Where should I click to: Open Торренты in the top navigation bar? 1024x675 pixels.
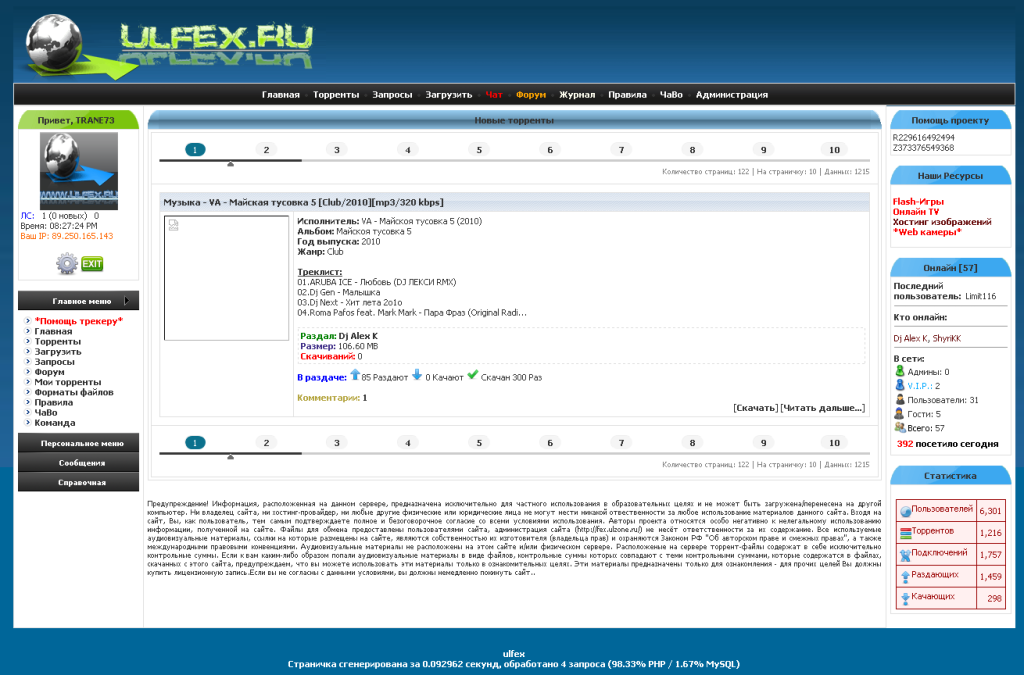click(x=336, y=95)
